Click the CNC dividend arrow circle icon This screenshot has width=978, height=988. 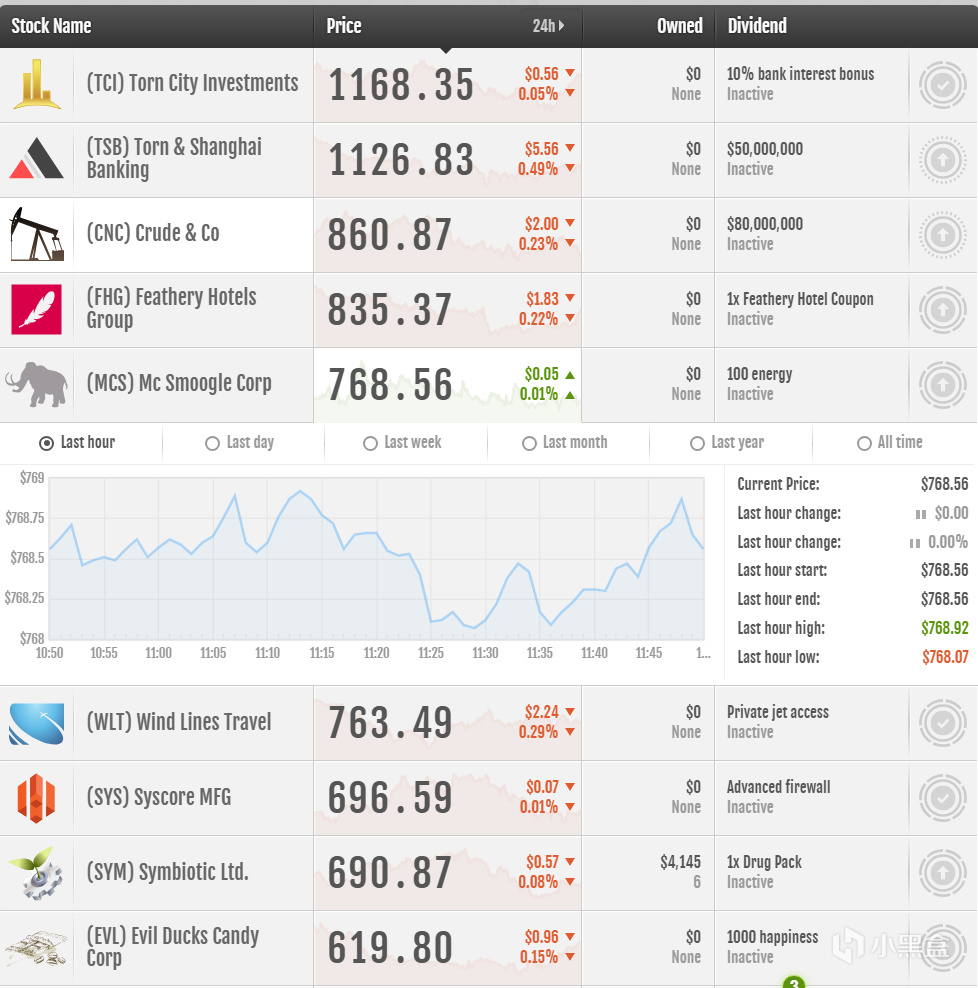click(943, 235)
